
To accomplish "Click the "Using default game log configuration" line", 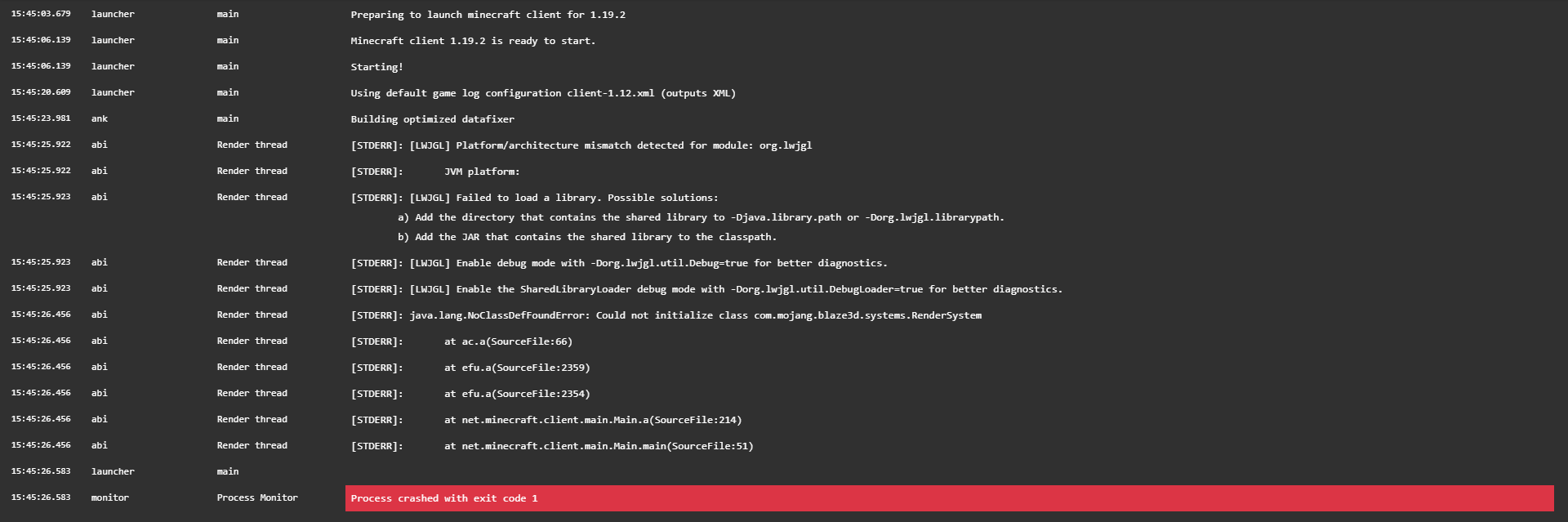I will point(543,93).
